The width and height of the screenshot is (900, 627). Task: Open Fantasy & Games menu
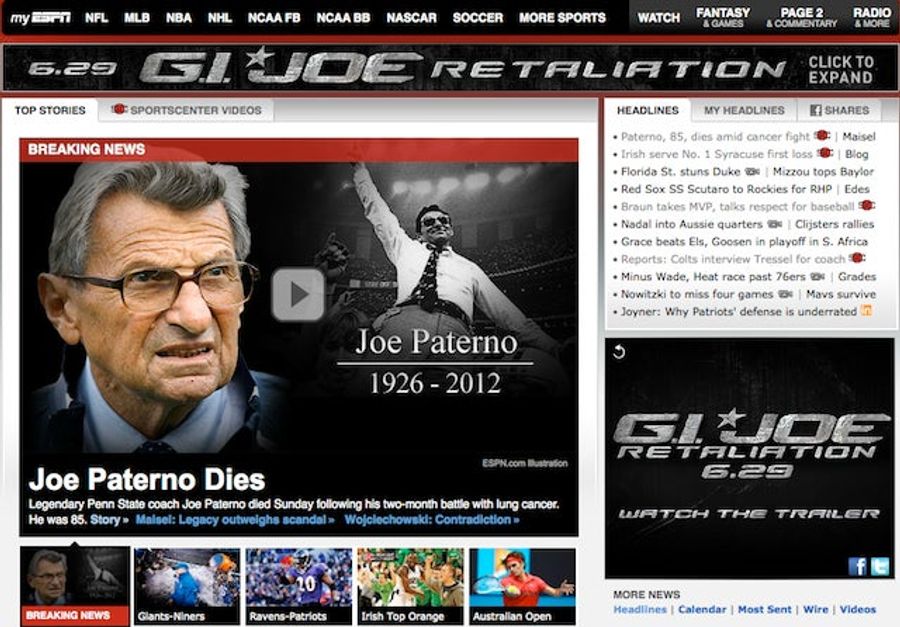tap(723, 17)
